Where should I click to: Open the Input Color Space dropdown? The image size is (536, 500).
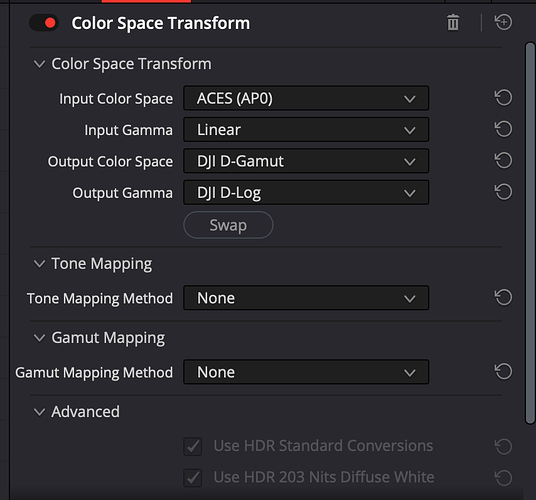[x=306, y=98]
